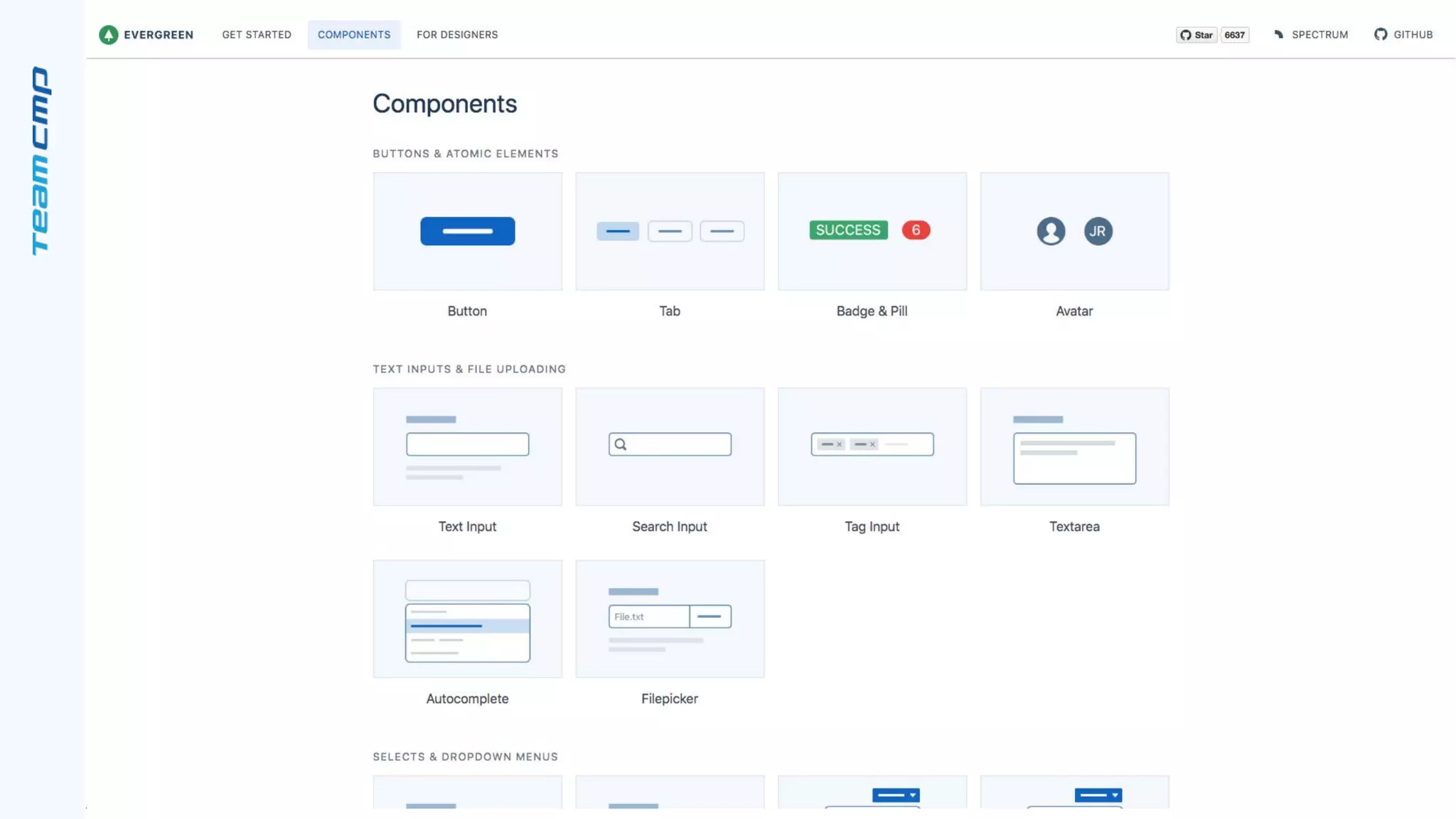Image resolution: width=1456 pixels, height=819 pixels.
Task: Click the GitHub Star button
Action: pyautogui.click(x=1197, y=35)
